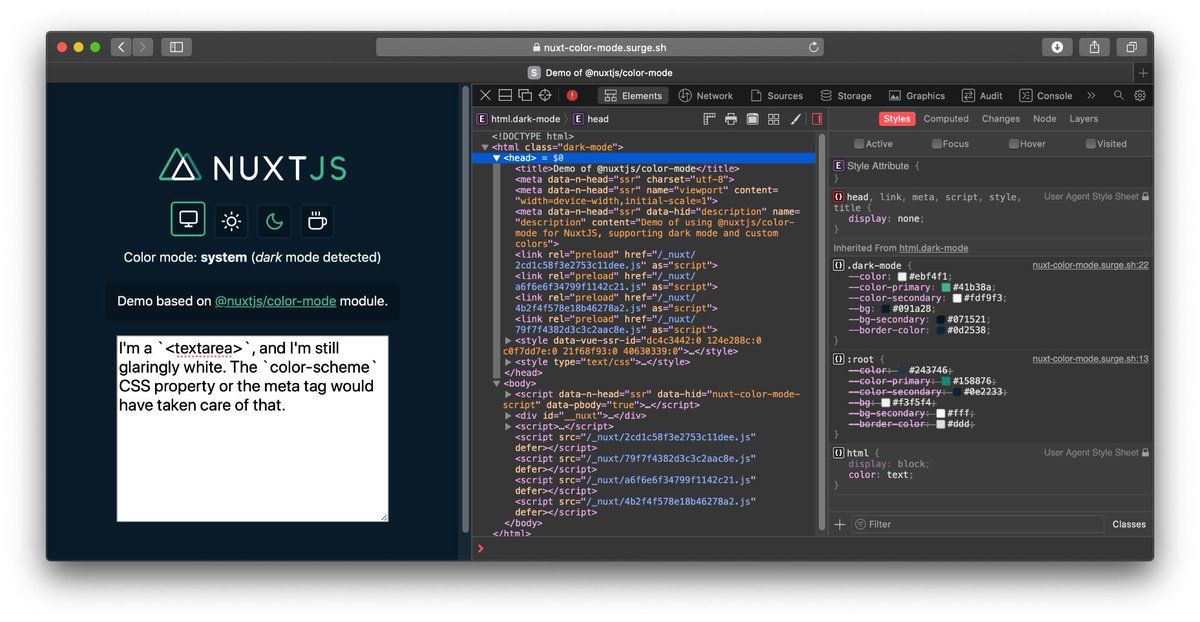This screenshot has width=1200, height=622.
Task: Click the print styles icon in DOM toolbar
Action: (x=731, y=119)
